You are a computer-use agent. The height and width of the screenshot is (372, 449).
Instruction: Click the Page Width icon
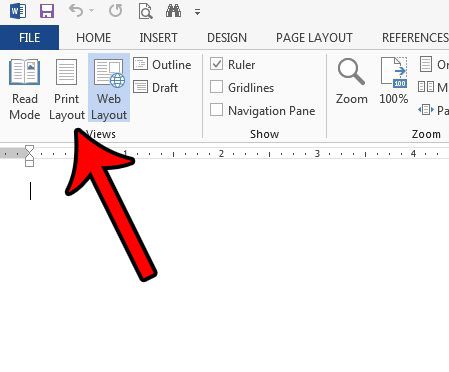point(426,110)
